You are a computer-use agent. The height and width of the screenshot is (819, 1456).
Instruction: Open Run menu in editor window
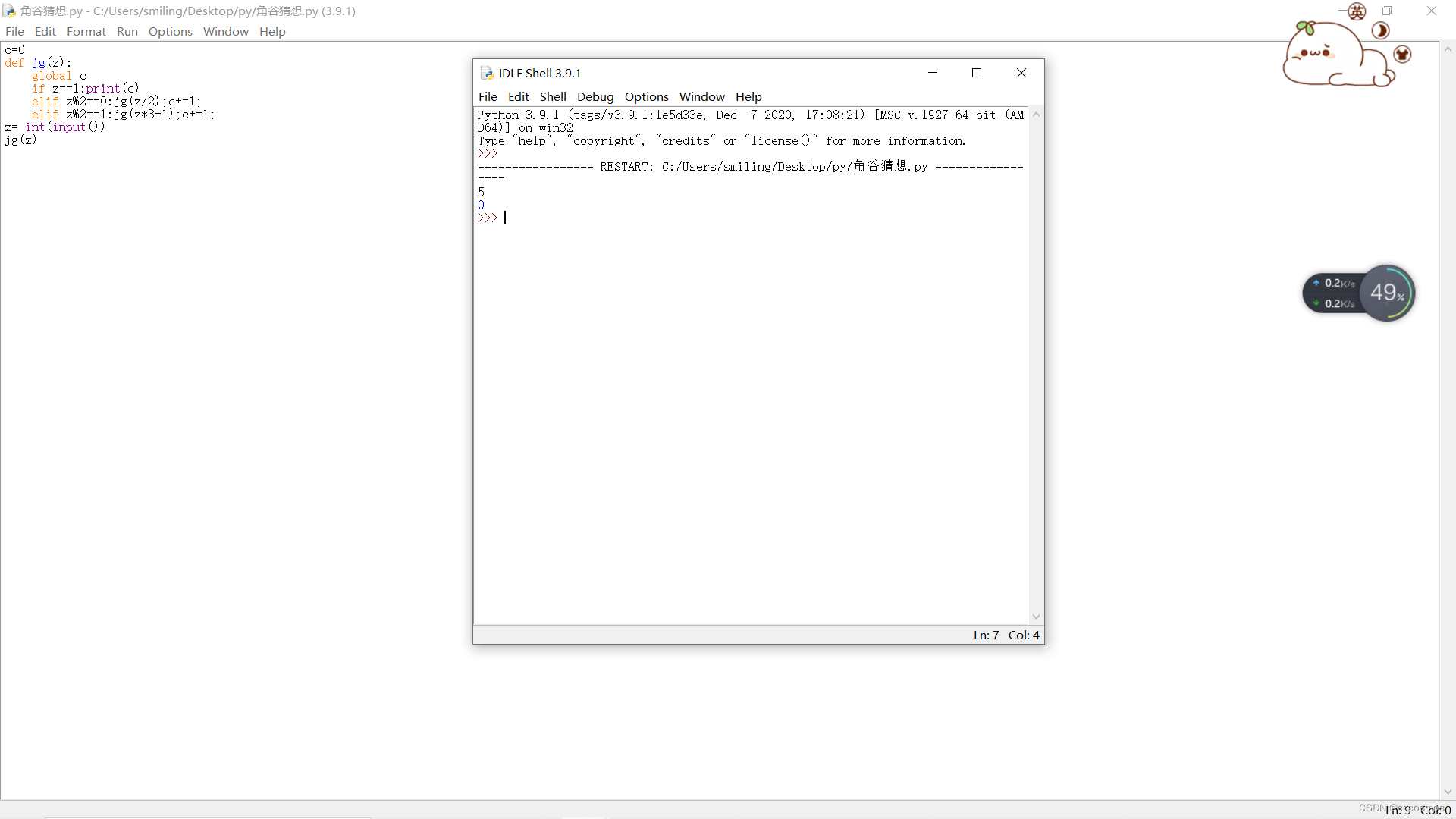(x=127, y=31)
